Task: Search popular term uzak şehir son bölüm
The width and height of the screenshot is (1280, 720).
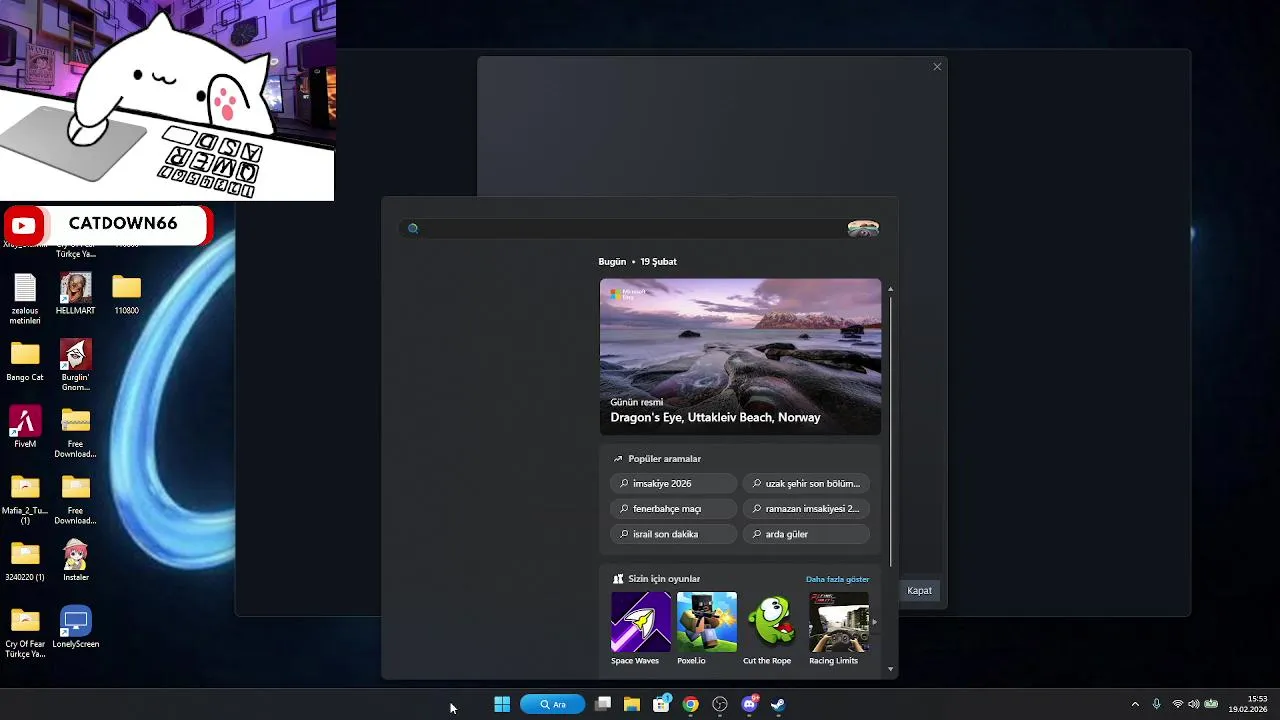Action: (x=806, y=483)
